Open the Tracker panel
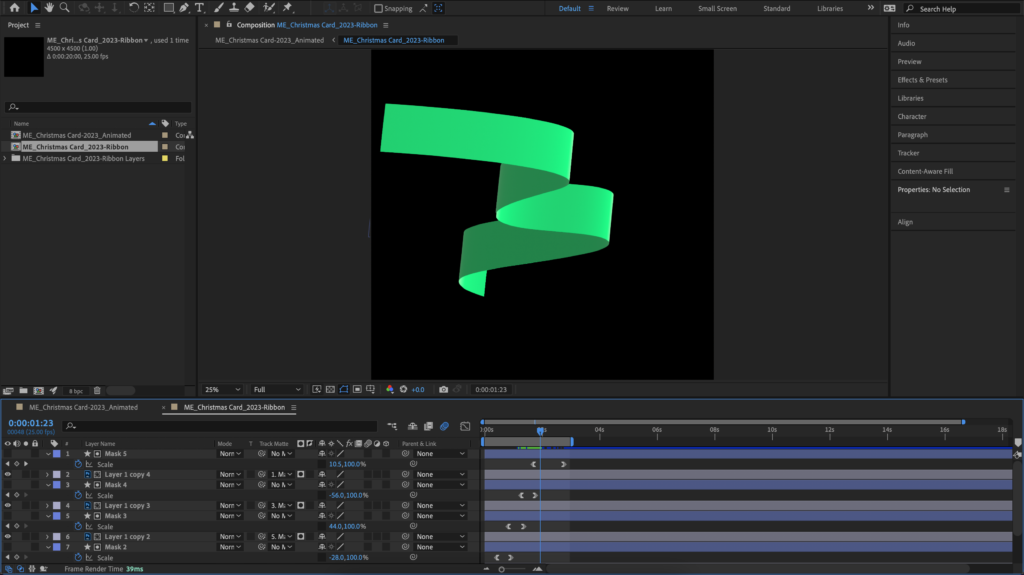The width and height of the screenshot is (1024, 575). [908, 153]
